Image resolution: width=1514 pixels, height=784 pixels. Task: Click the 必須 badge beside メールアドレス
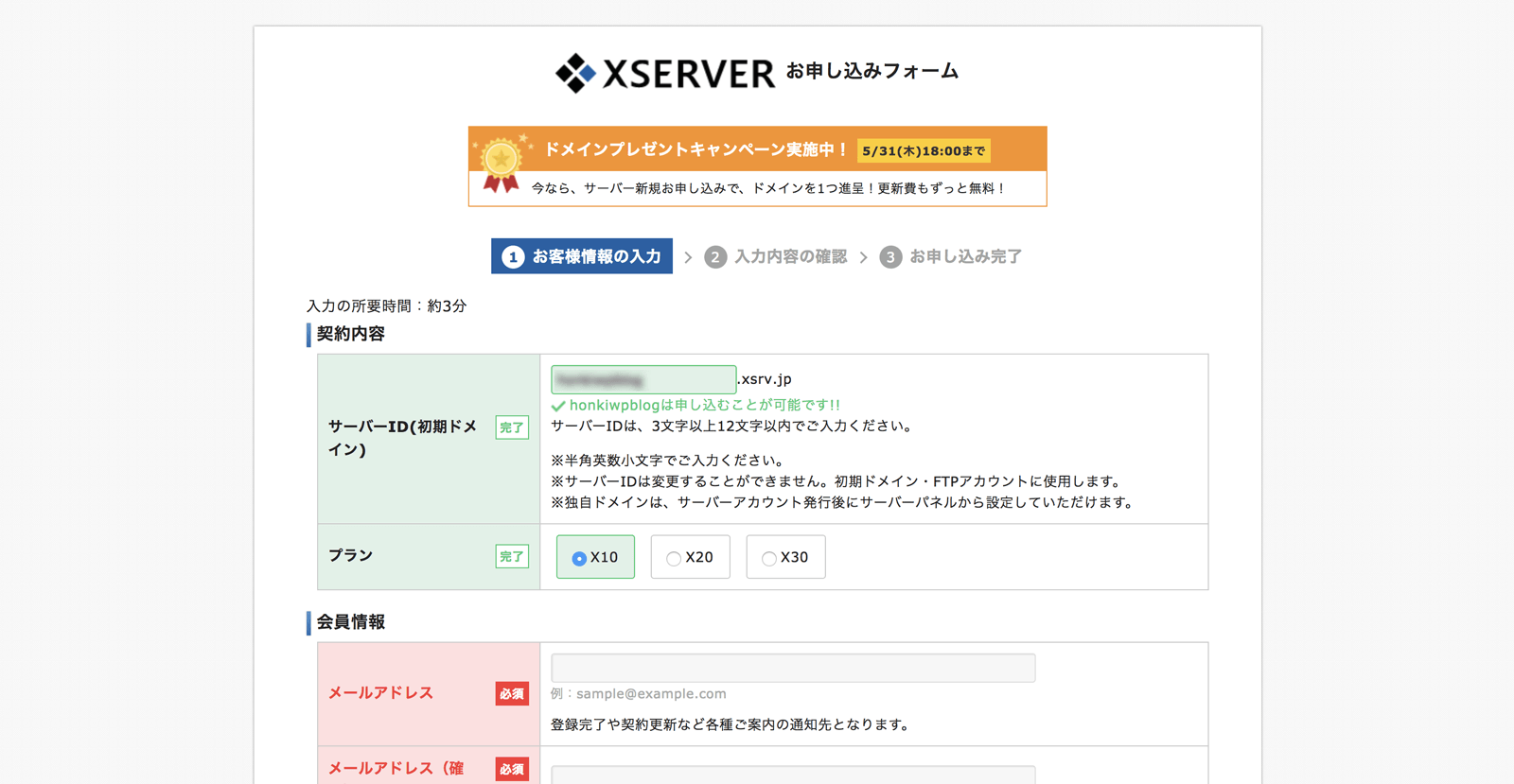click(x=512, y=693)
